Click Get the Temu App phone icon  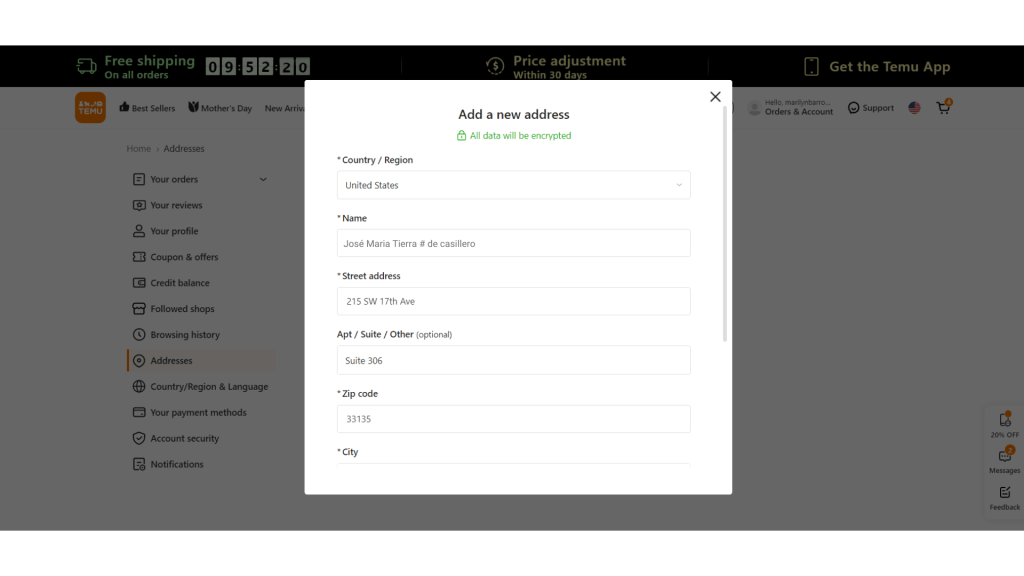(x=811, y=67)
